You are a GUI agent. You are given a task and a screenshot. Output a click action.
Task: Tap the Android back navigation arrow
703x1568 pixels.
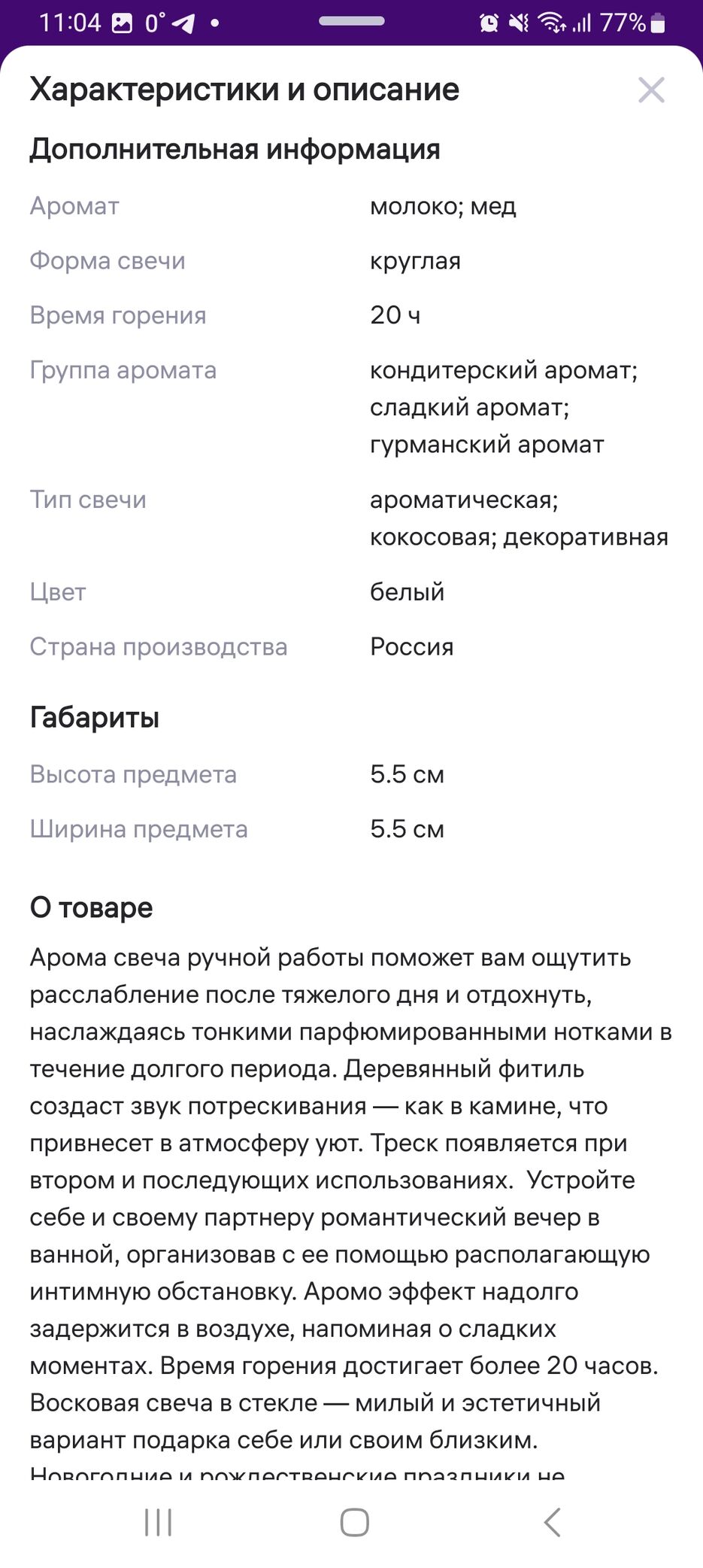tap(552, 1522)
